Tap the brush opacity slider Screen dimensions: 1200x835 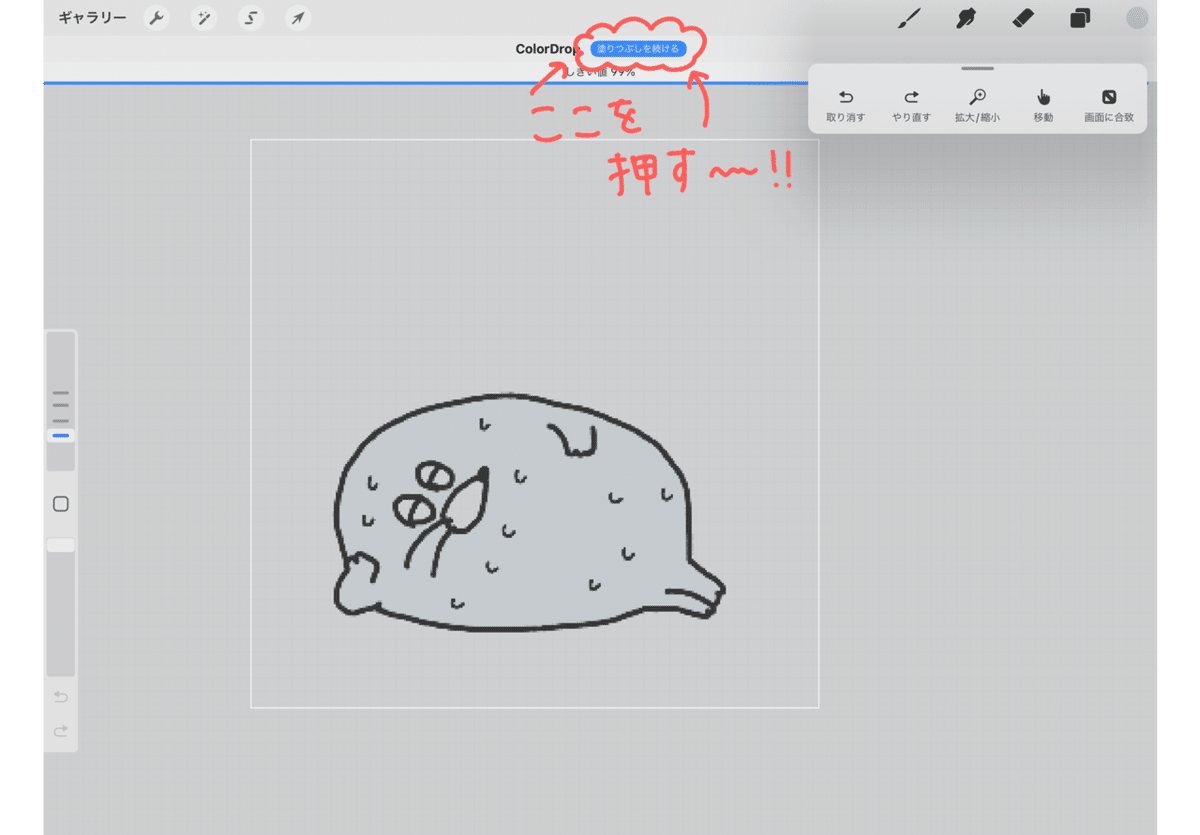61,607
